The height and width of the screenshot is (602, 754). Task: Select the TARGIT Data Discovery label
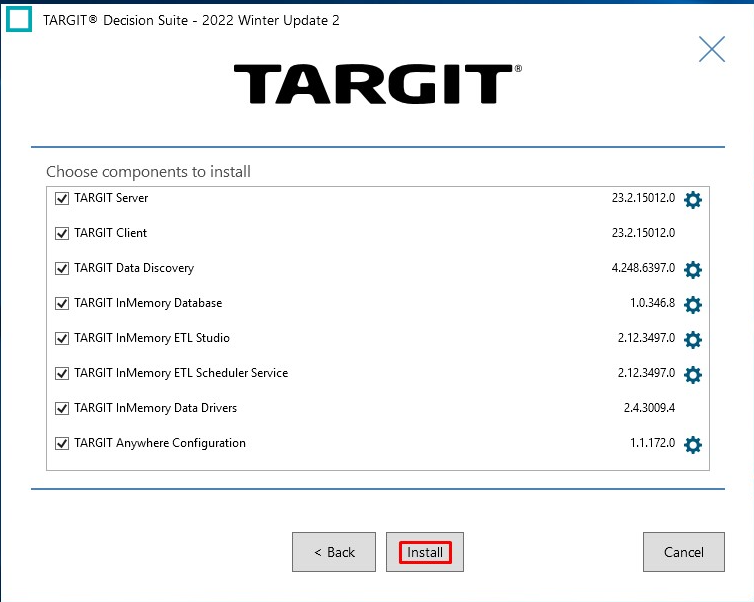pyautogui.click(x=134, y=268)
